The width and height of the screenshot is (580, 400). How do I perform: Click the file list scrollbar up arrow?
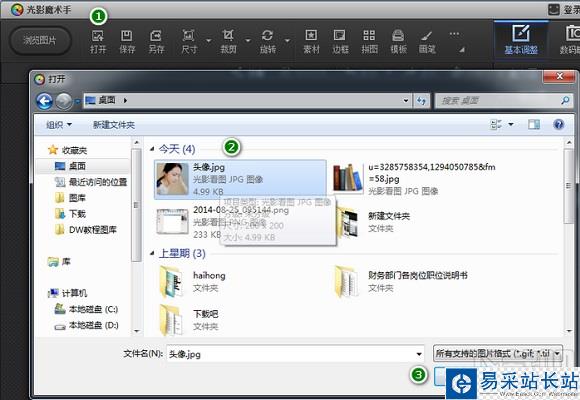tap(569, 142)
